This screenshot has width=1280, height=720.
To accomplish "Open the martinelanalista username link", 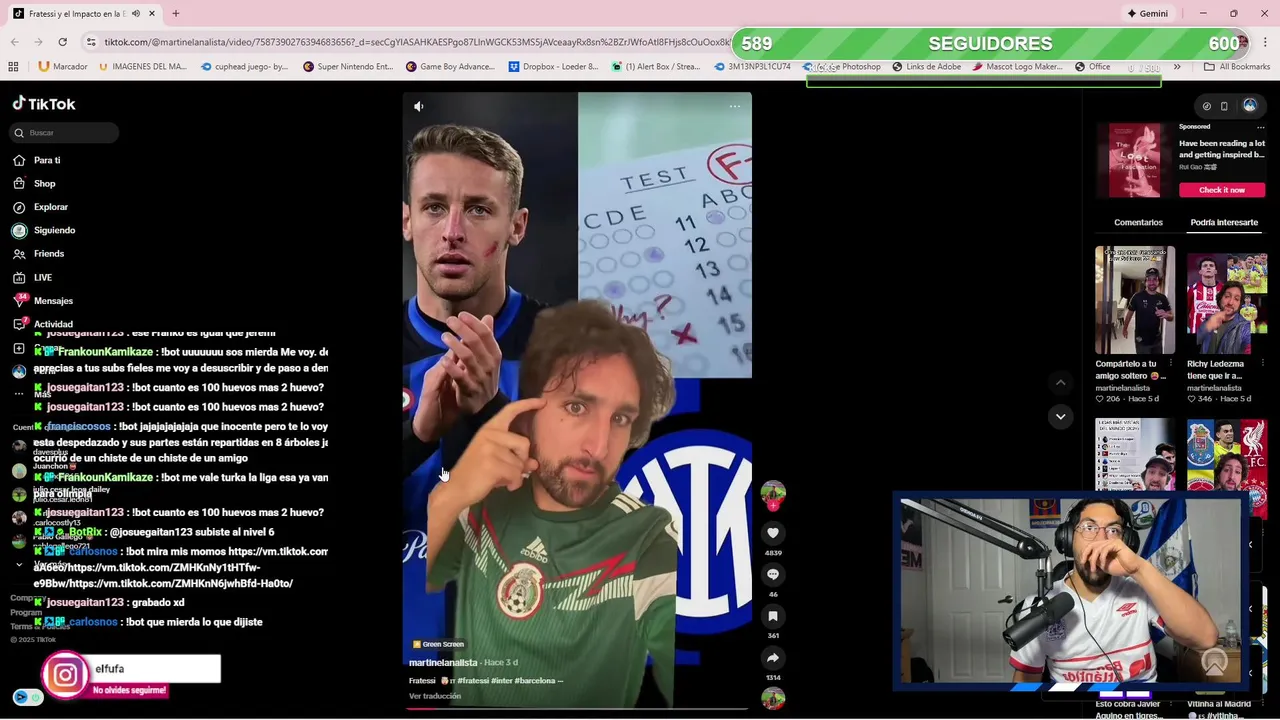I will (x=443, y=663).
